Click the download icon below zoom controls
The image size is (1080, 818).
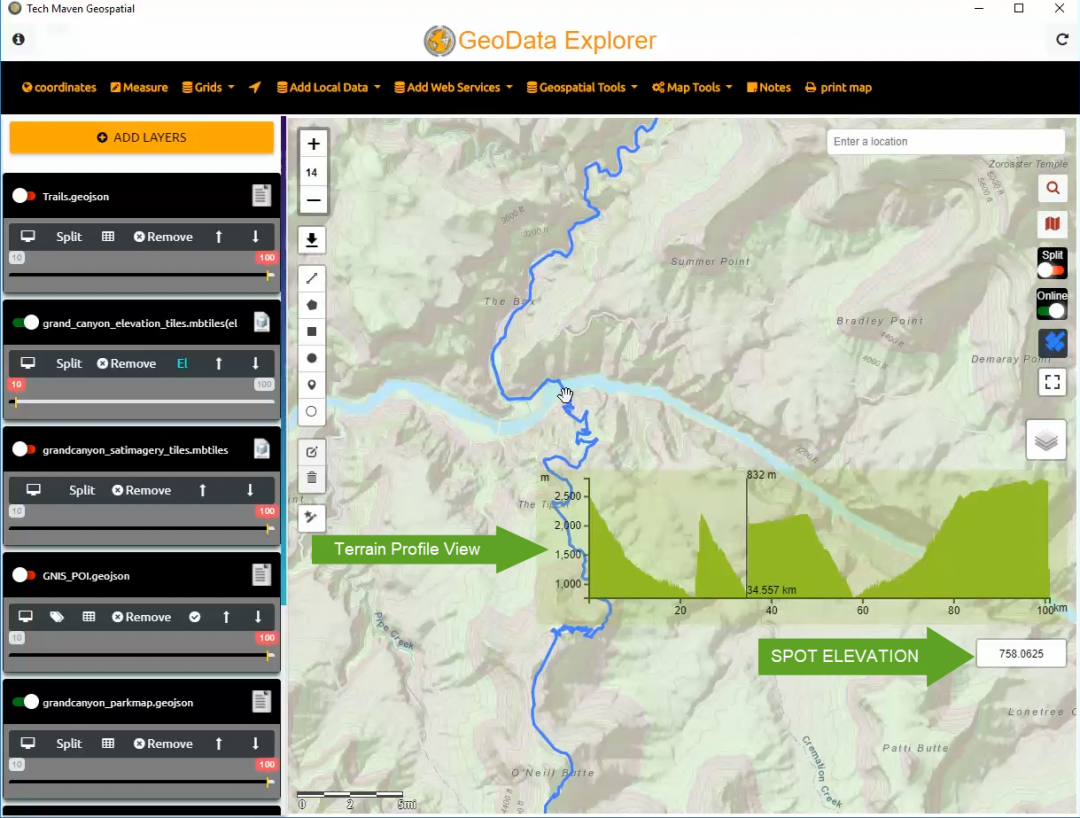point(313,240)
